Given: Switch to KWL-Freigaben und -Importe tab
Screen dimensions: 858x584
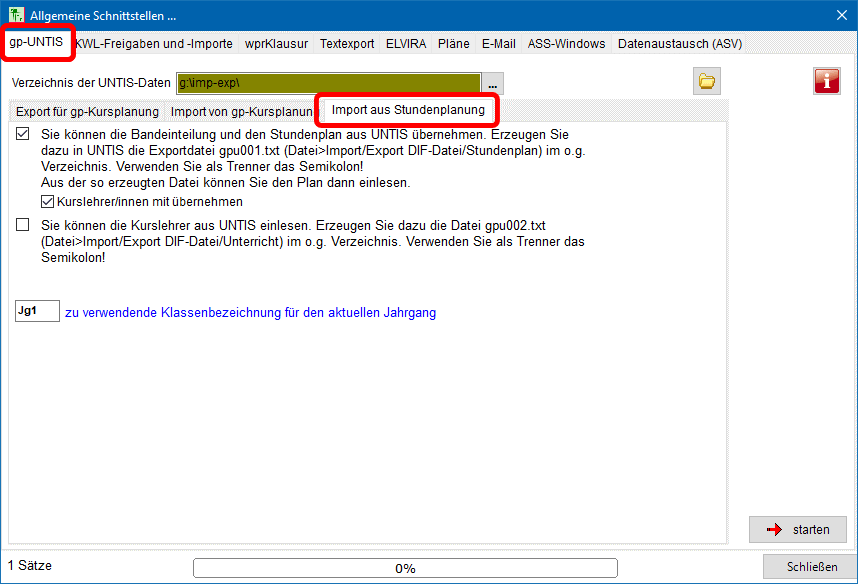Looking at the screenshot, I should click(x=155, y=44).
